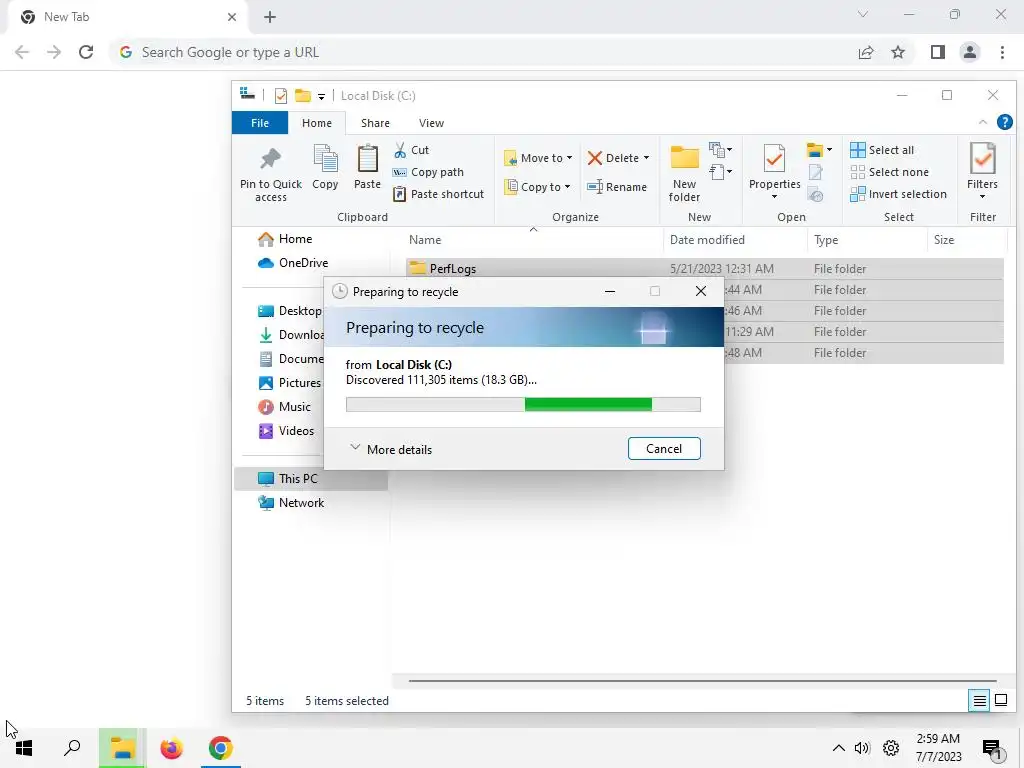Screen dimensions: 1024x768
Task: Click quick access Properties checkmark icon in title bar
Action: tap(281, 96)
